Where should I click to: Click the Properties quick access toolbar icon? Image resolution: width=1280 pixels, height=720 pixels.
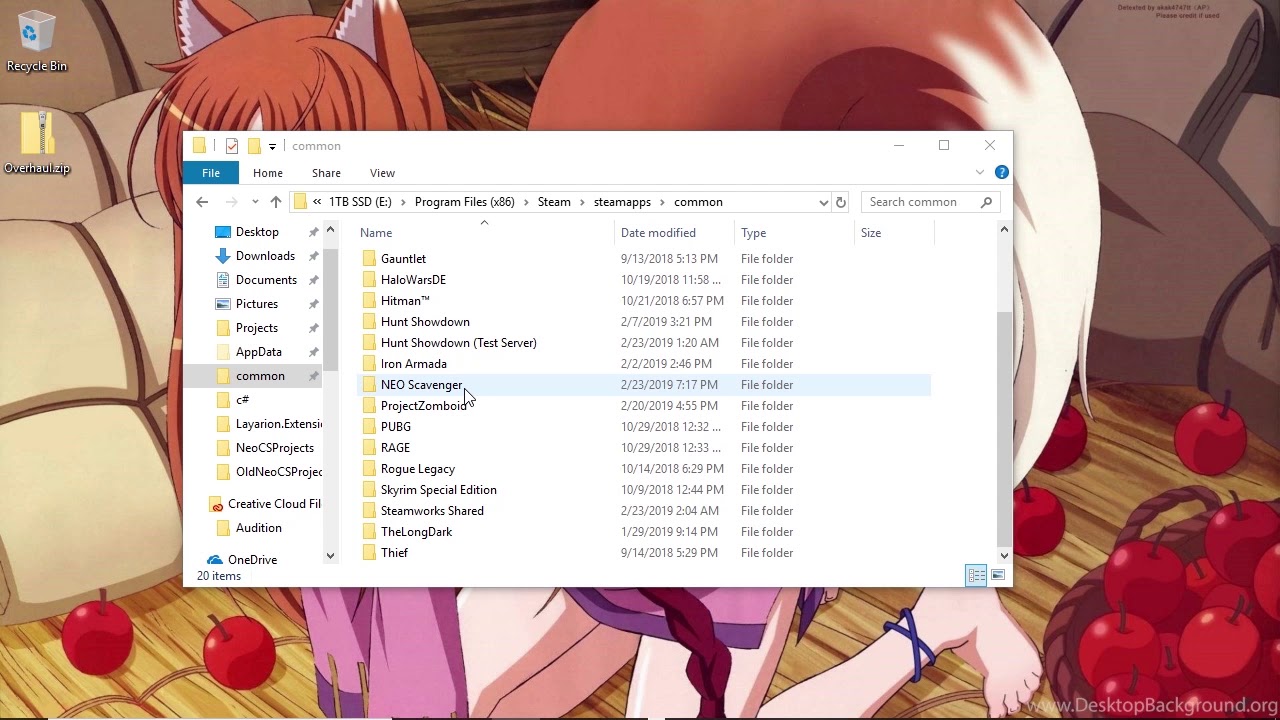click(x=232, y=146)
